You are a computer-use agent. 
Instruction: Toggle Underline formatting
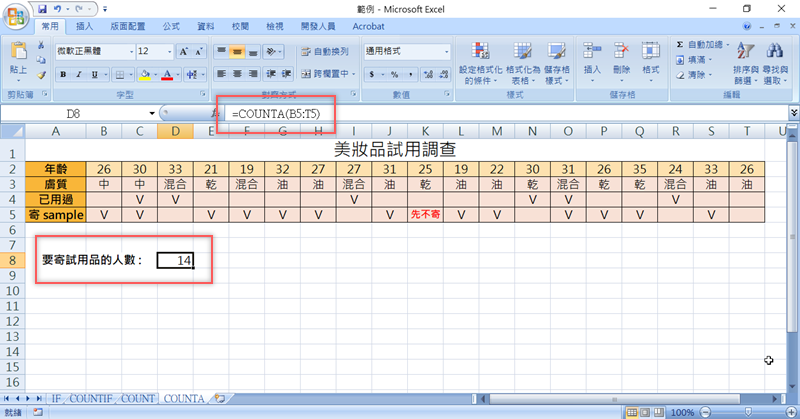pos(94,75)
